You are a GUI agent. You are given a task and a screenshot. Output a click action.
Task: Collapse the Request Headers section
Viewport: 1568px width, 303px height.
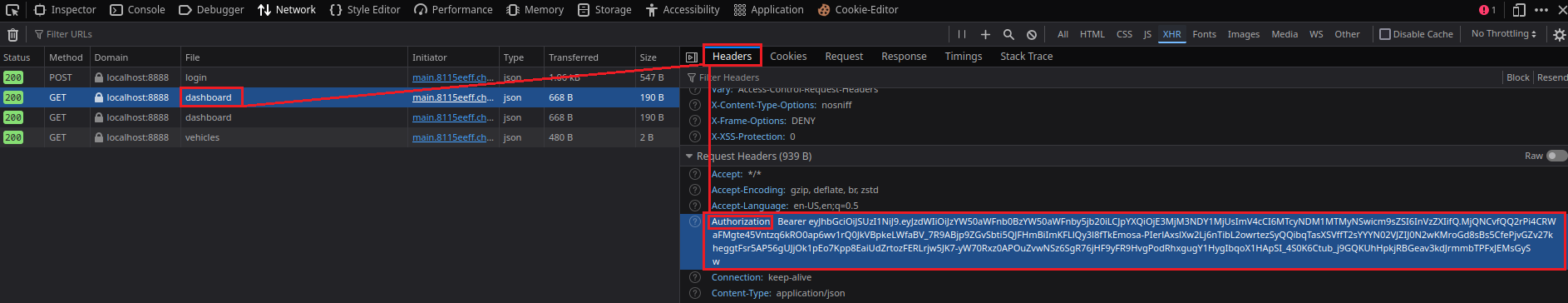(x=688, y=156)
